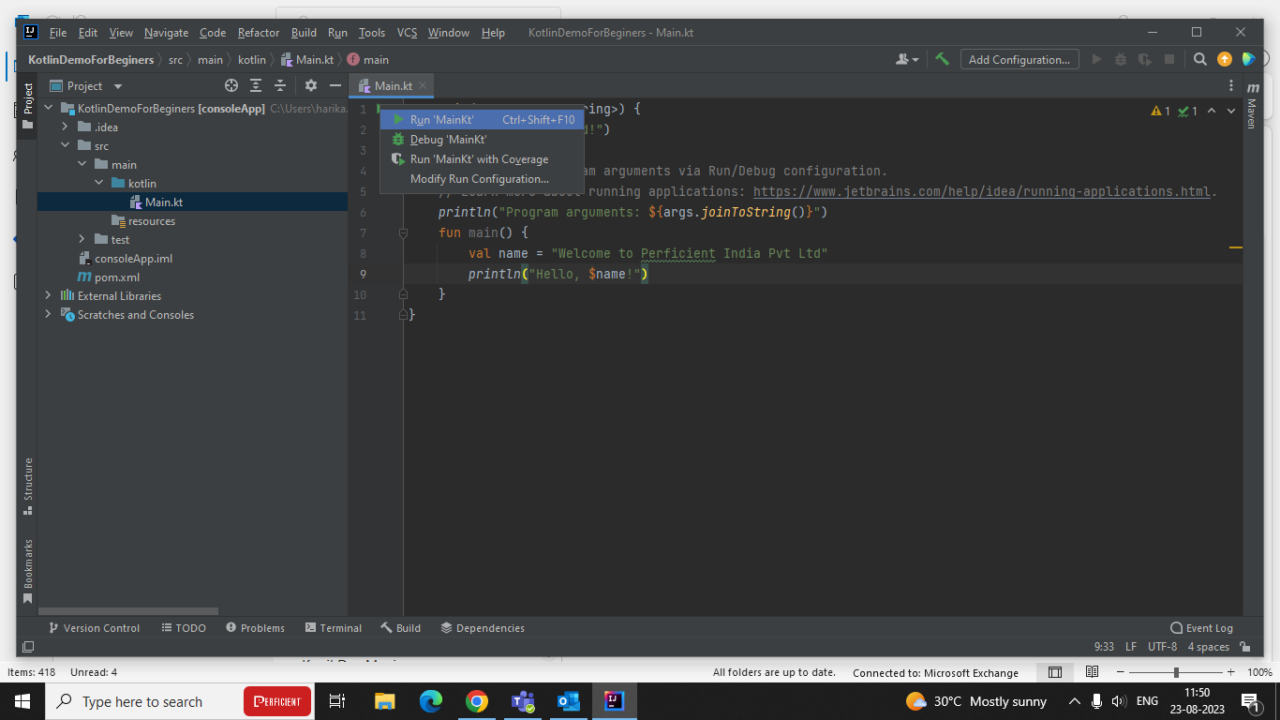
Task: Click the Add Configuration button
Action: (1019, 59)
